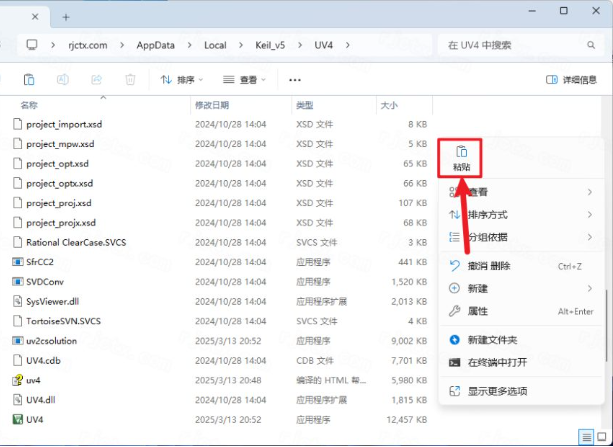Viewport: 613px width, 447px height.
Task: Click the SysViewer.dll file icon
Action: point(17,301)
